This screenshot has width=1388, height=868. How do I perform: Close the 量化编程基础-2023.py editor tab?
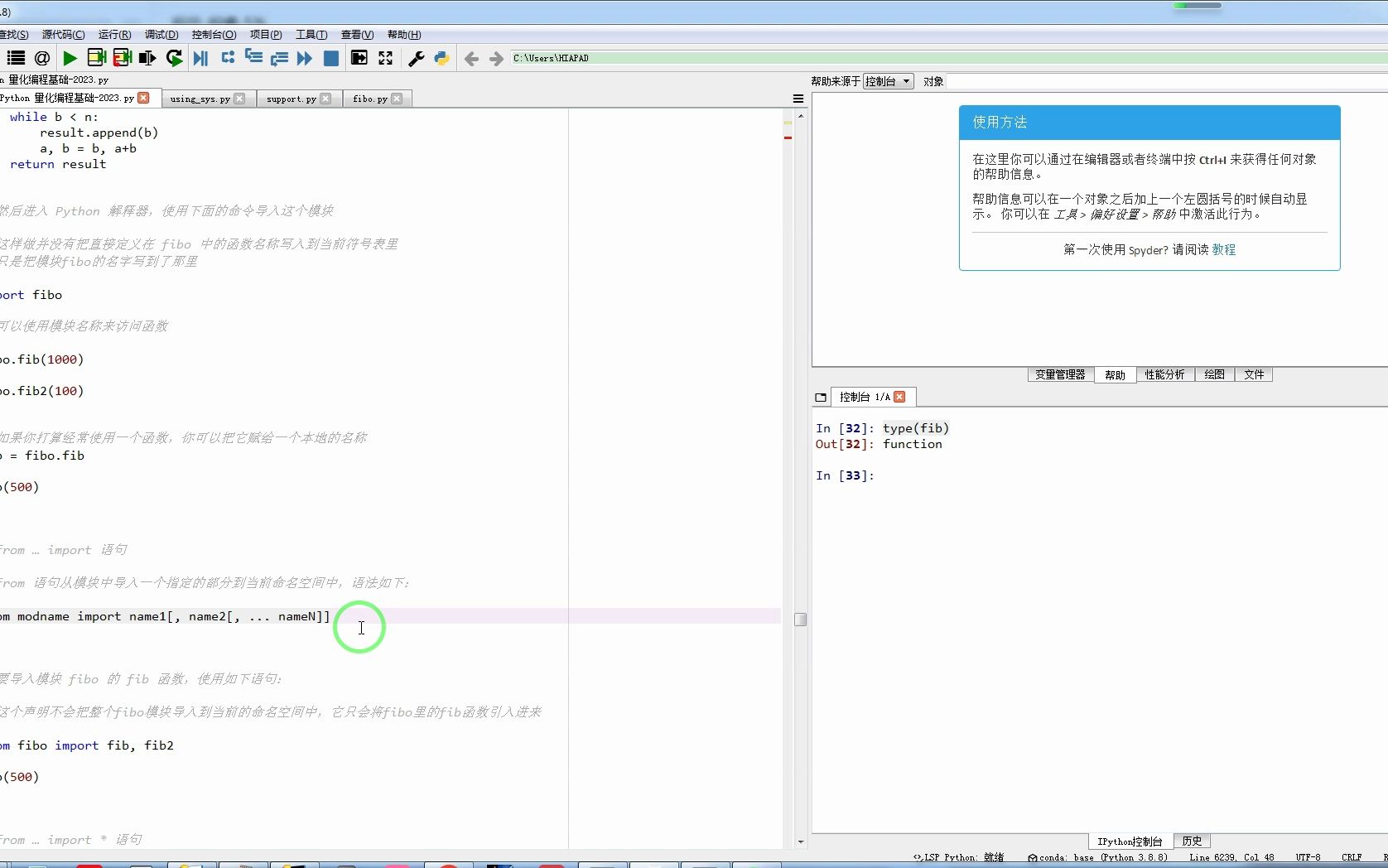point(144,98)
